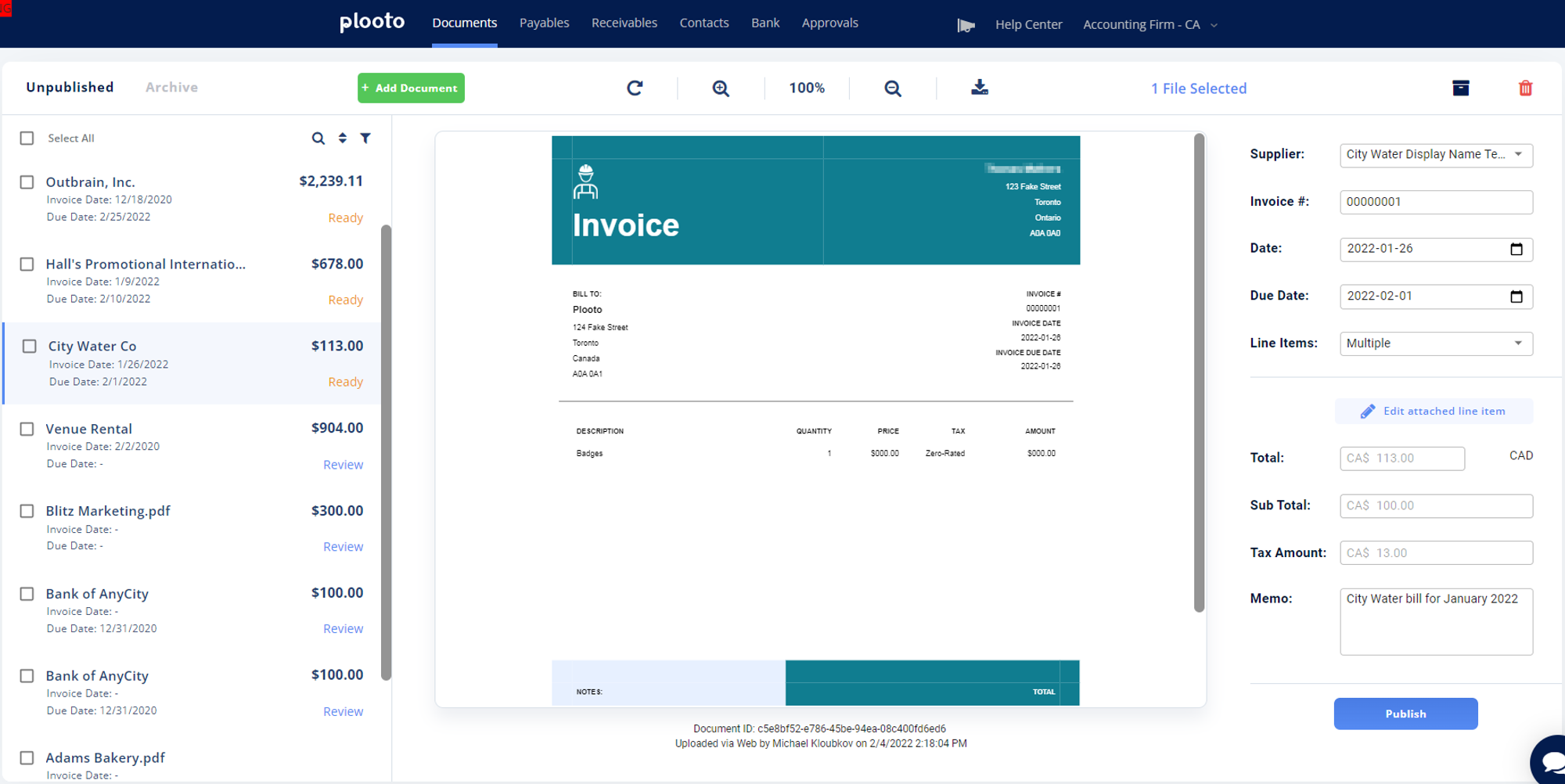Tick the Outbrain, Inc. checkbox

tap(27, 182)
